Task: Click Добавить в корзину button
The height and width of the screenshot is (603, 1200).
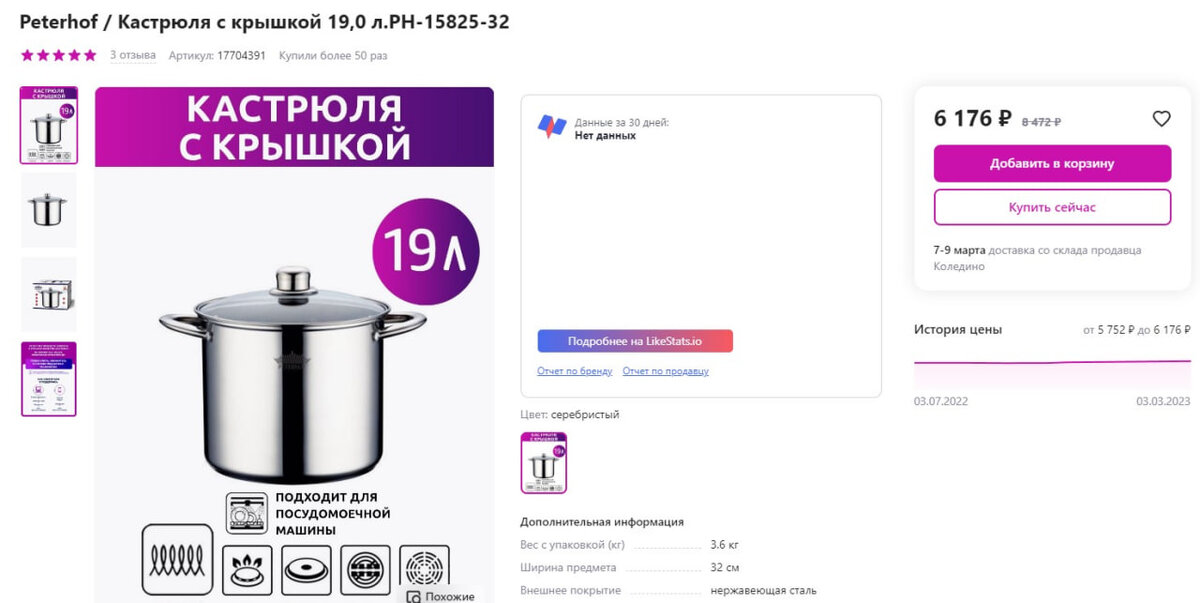Action: coord(1052,163)
